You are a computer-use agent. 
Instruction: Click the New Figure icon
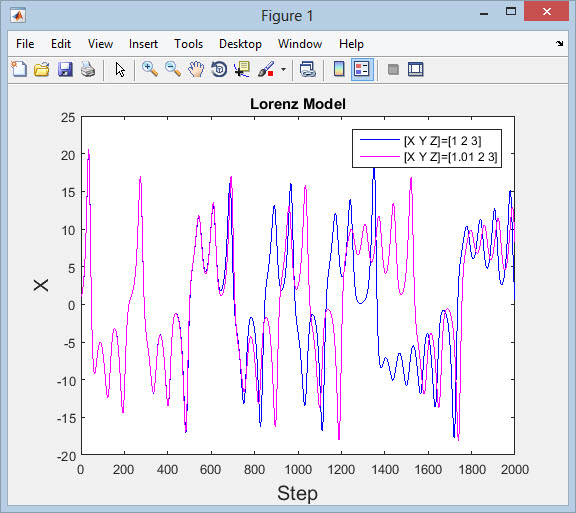[x=19, y=69]
